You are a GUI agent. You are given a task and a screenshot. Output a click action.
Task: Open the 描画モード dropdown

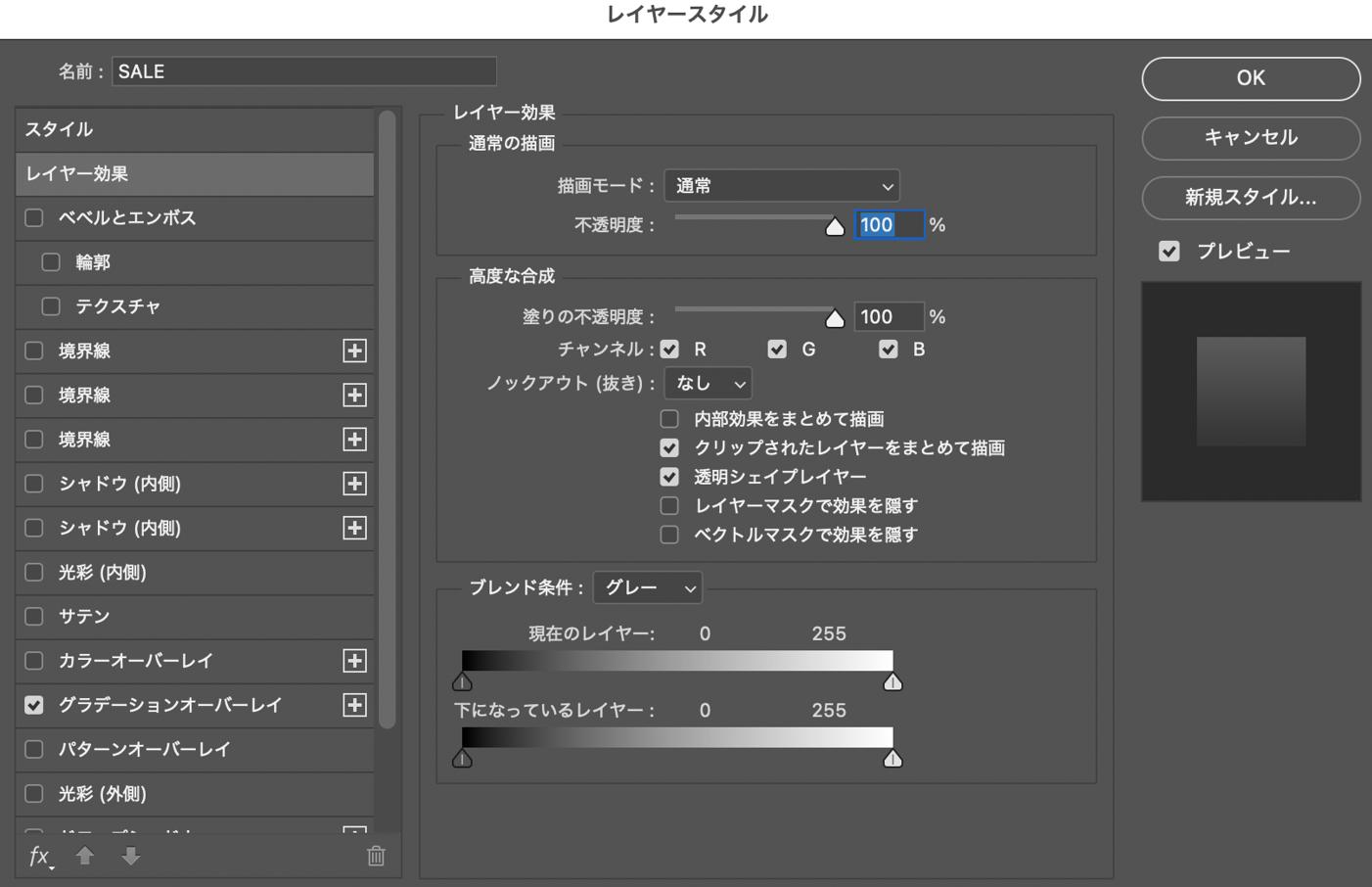click(x=781, y=186)
